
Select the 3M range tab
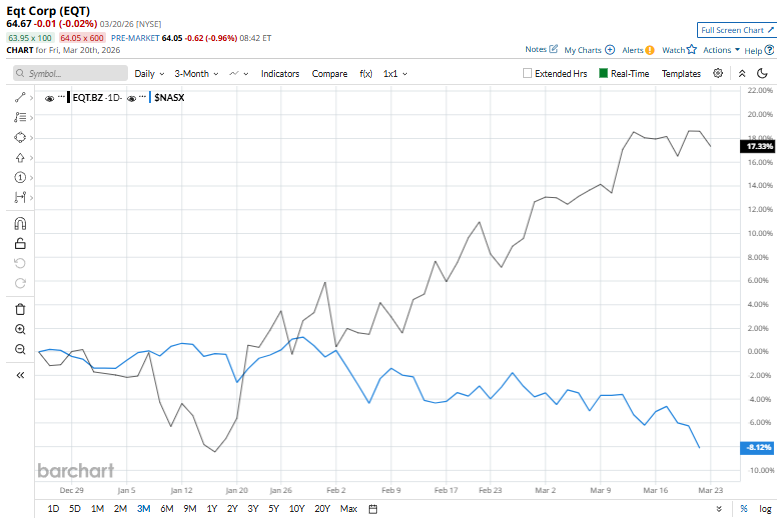144,509
